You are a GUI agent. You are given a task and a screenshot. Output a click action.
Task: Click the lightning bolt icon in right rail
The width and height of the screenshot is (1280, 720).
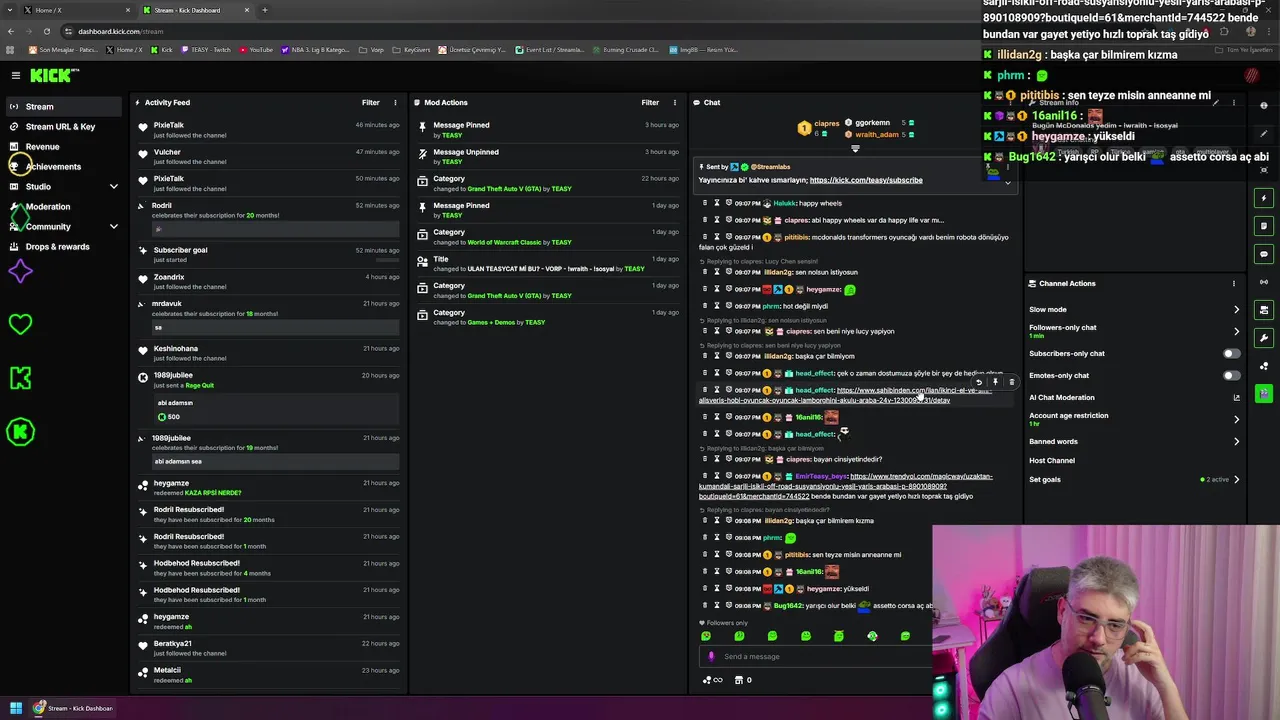[x=1264, y=198]
